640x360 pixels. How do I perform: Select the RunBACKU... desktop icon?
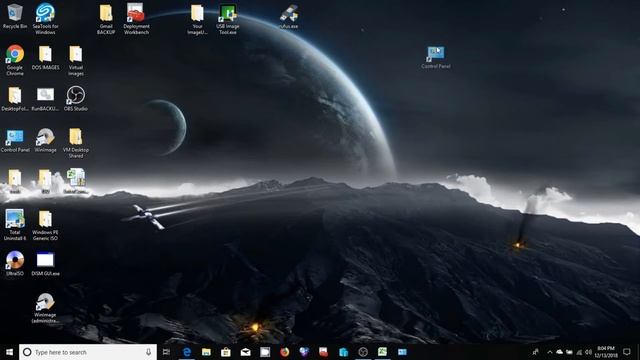[45, 98]
